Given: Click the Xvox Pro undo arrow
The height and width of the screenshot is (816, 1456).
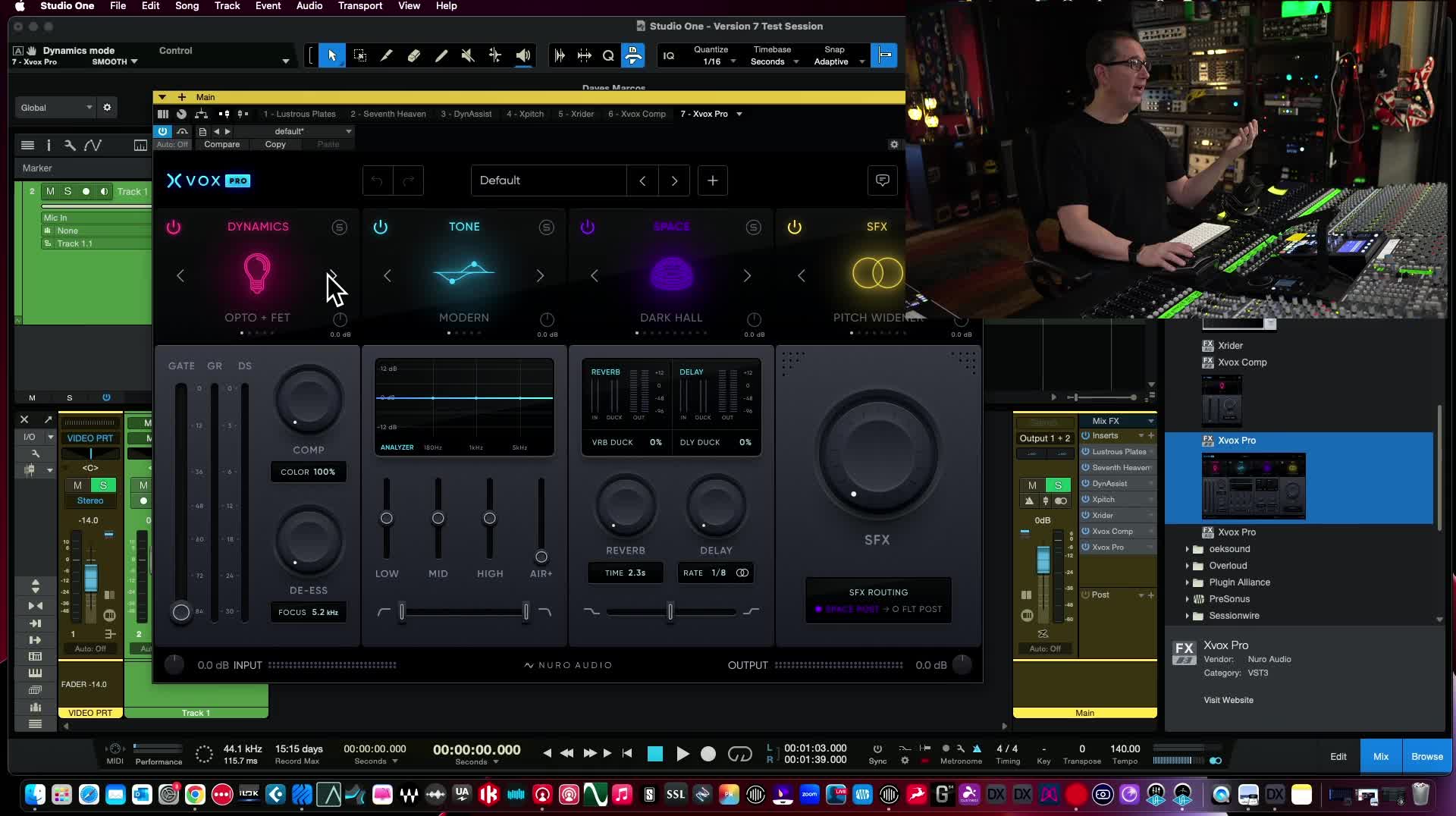Looking at the screenshot, I should [378, 180].
